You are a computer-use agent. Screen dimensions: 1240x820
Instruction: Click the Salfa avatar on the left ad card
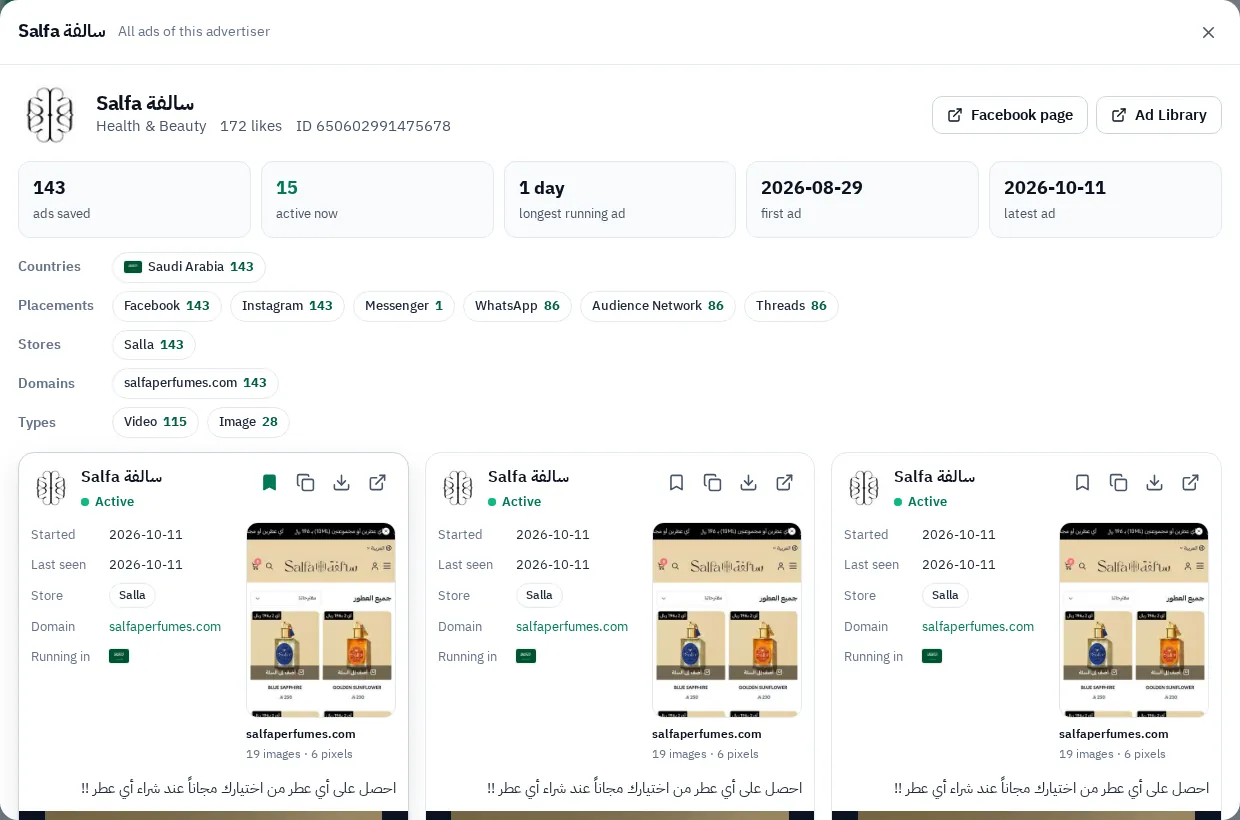(x=51, y=488)
